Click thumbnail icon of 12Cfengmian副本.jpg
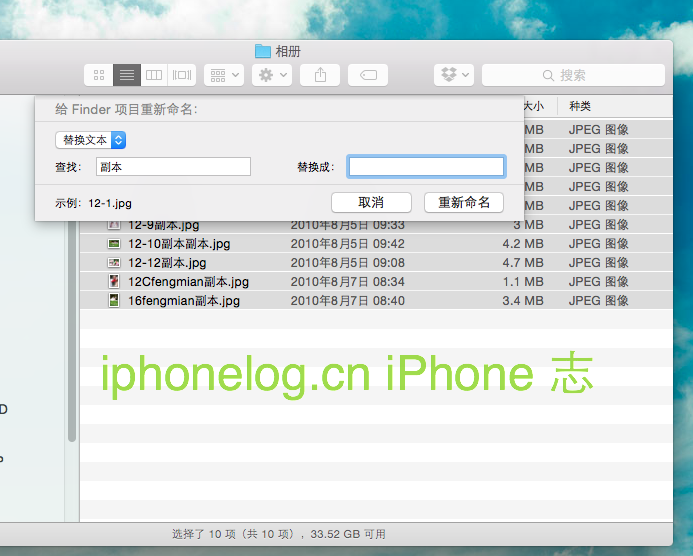The image size is (693, 556). (114, 282)
